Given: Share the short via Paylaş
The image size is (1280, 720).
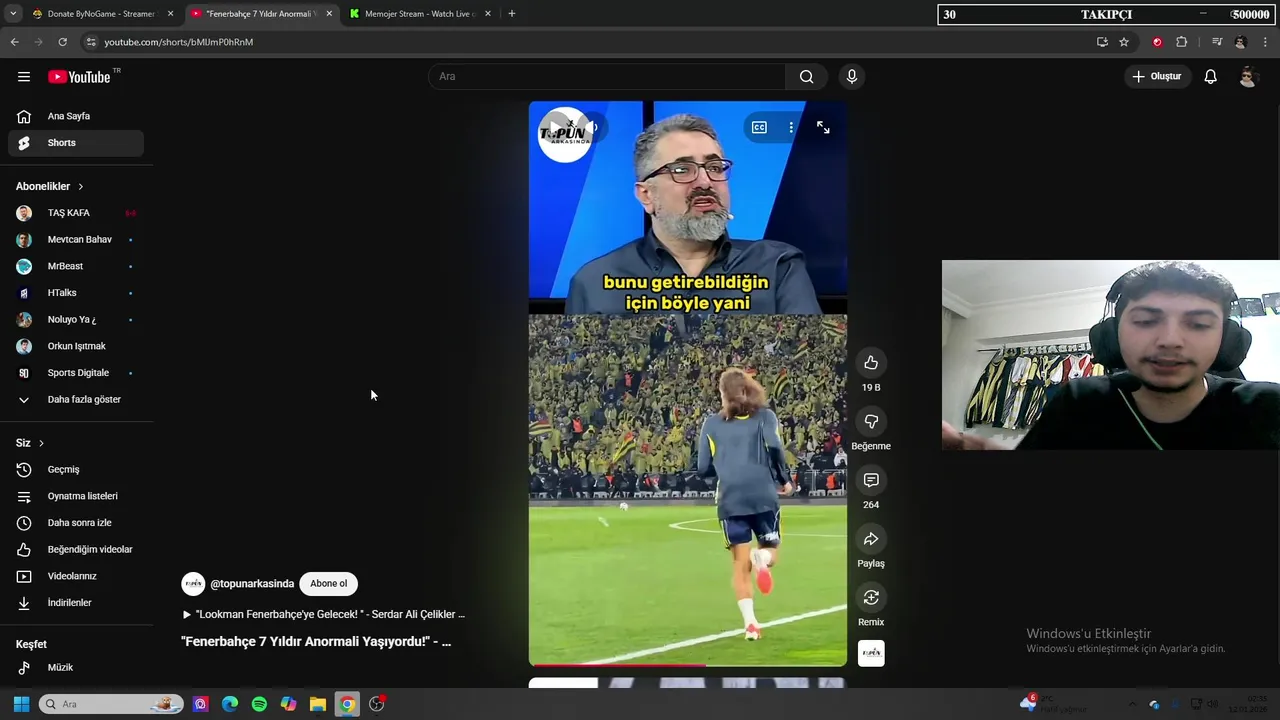Looking at the screenshot, I should (871, 539).
